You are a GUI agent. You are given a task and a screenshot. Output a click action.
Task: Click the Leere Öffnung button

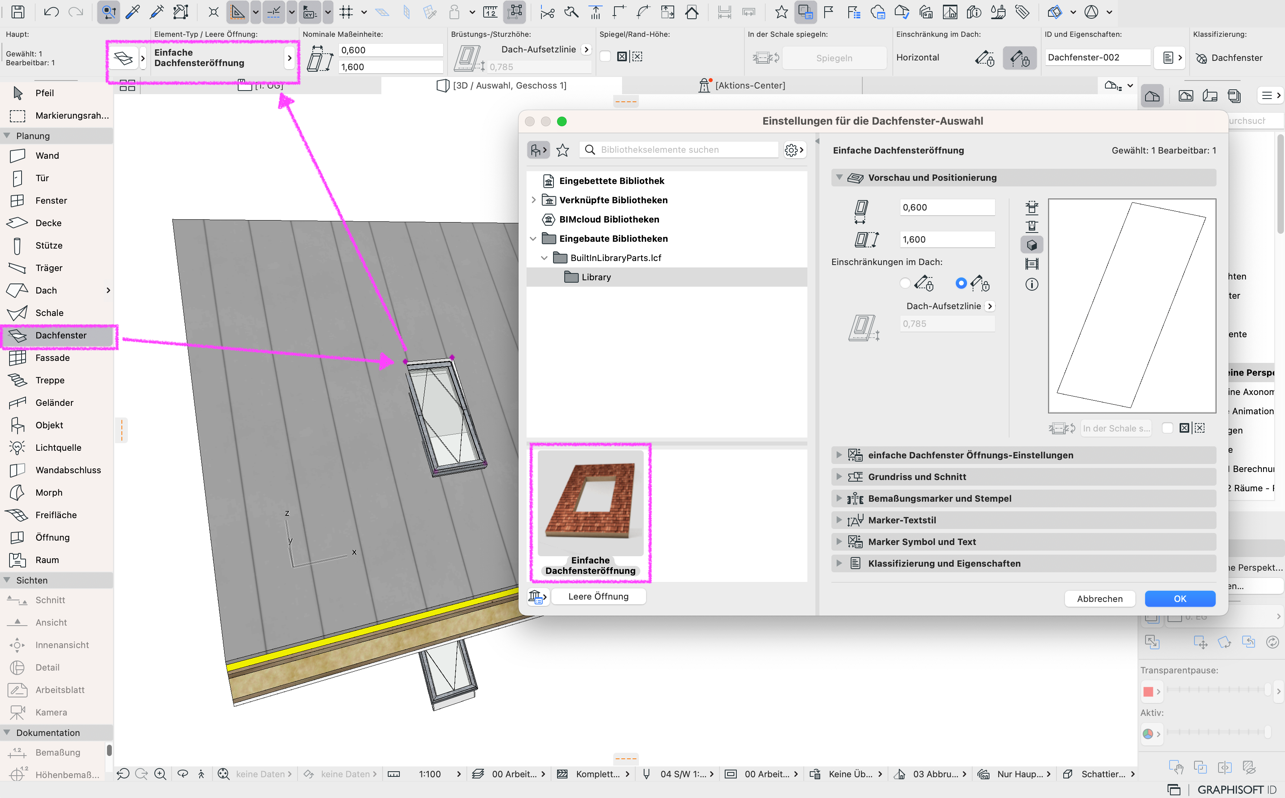point(598,597)
